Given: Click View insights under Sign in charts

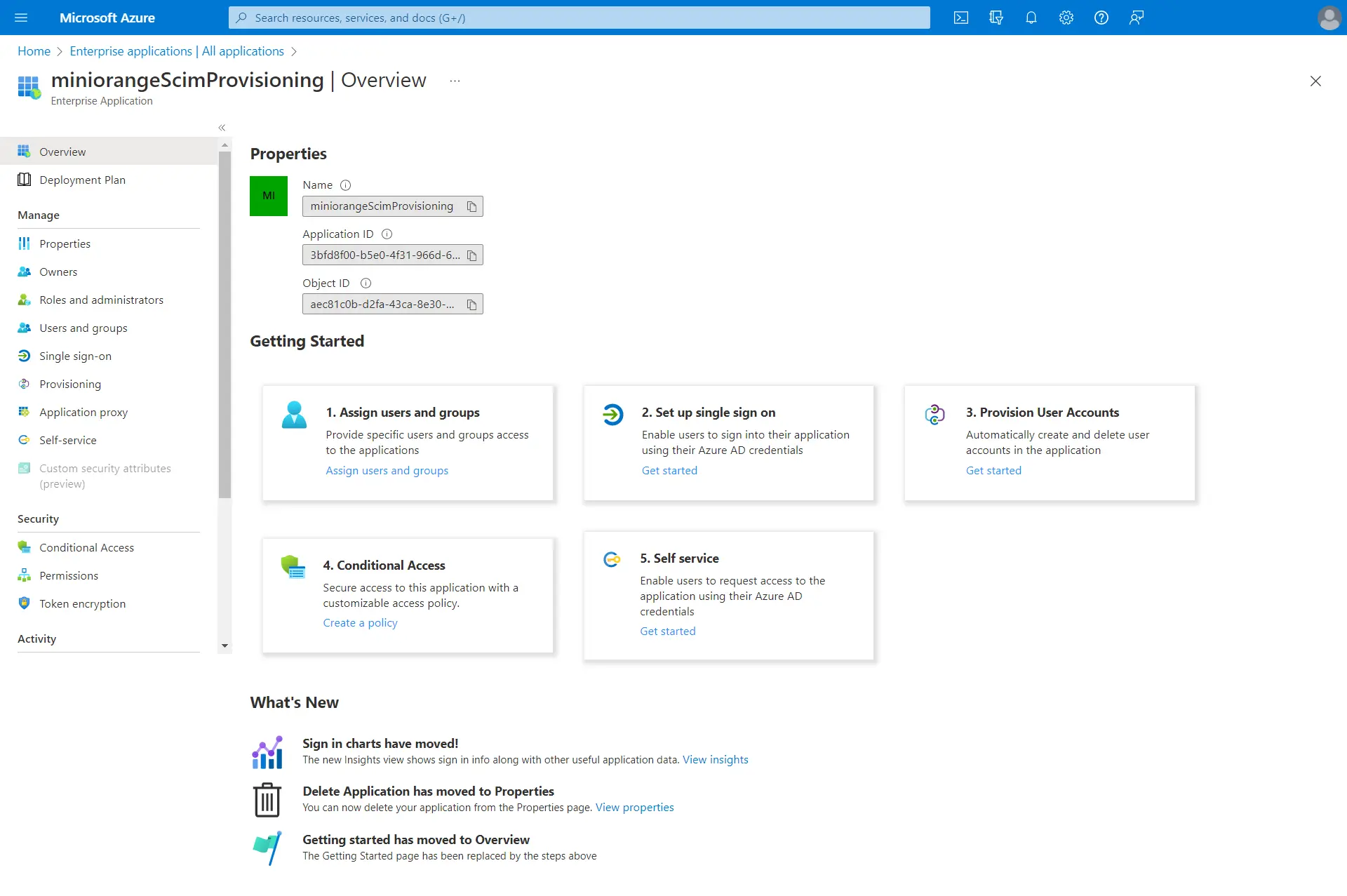Looking at the screenshot, I should 715,759.
